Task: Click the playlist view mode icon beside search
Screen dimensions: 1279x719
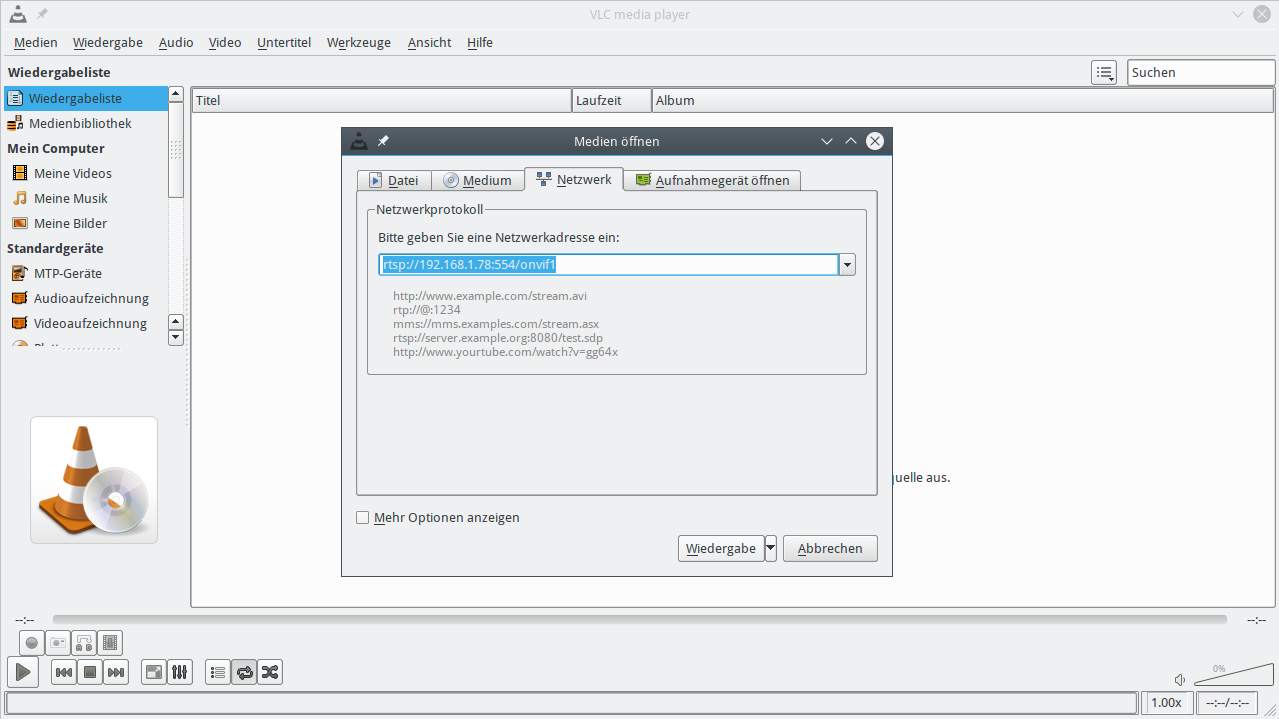Action: (x=1104, y=72)
